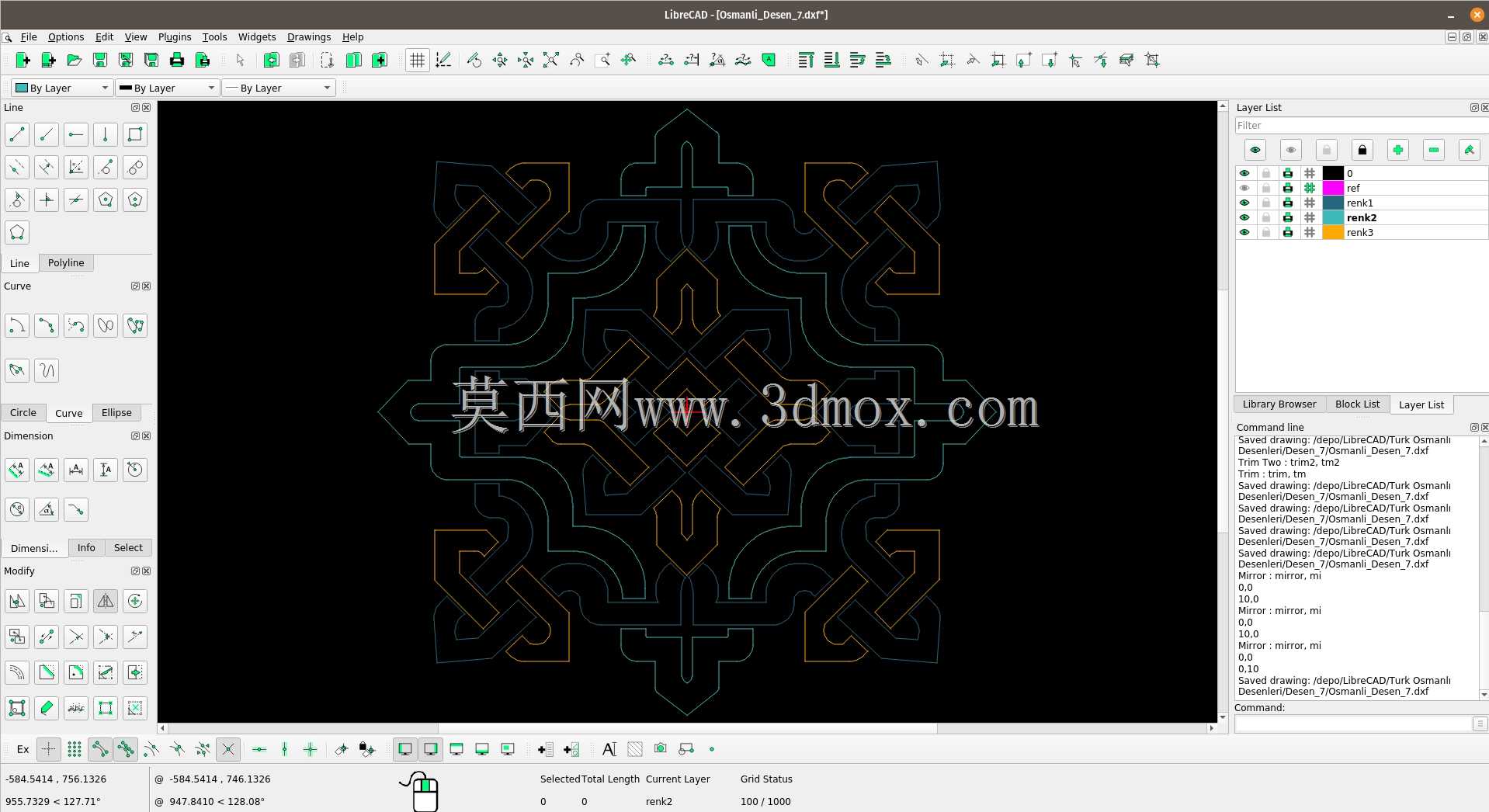The height and width of the screenshot is (812, 1489).
Task: Switch to the Polyline tab
Action: click(66, 263)
